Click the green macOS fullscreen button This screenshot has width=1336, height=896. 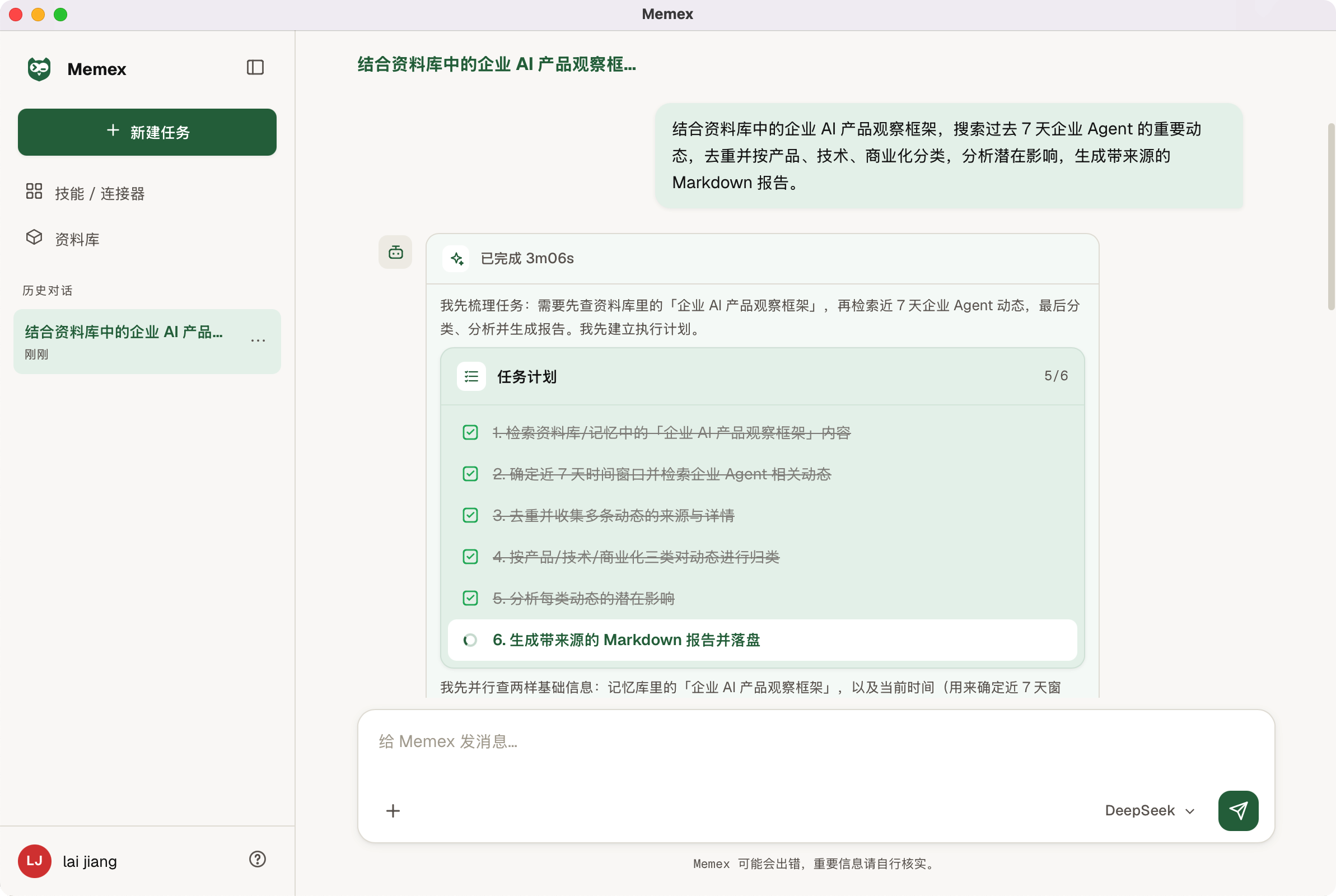pyautogui.click(x=60, y=15)
